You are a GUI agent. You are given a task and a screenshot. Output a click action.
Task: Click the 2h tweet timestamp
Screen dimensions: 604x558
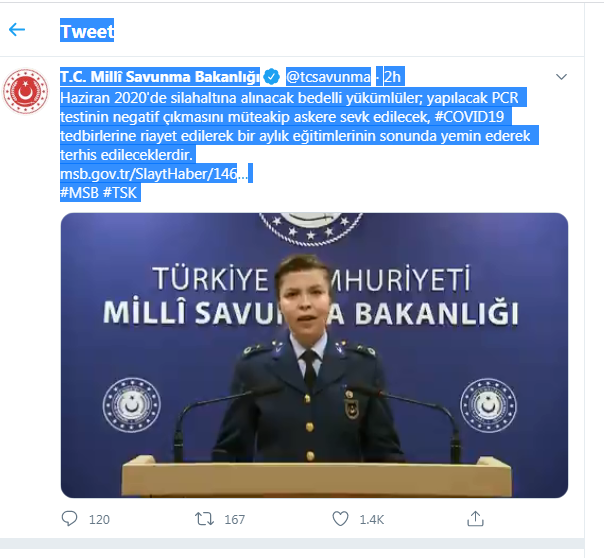(x=392, y=76)
